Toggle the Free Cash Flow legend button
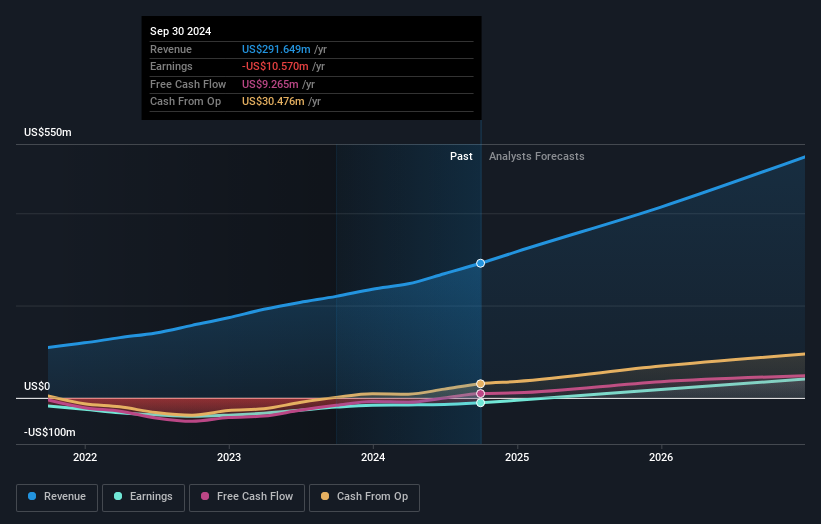Viewport: 821px width, 524px height. click(247, 497)
